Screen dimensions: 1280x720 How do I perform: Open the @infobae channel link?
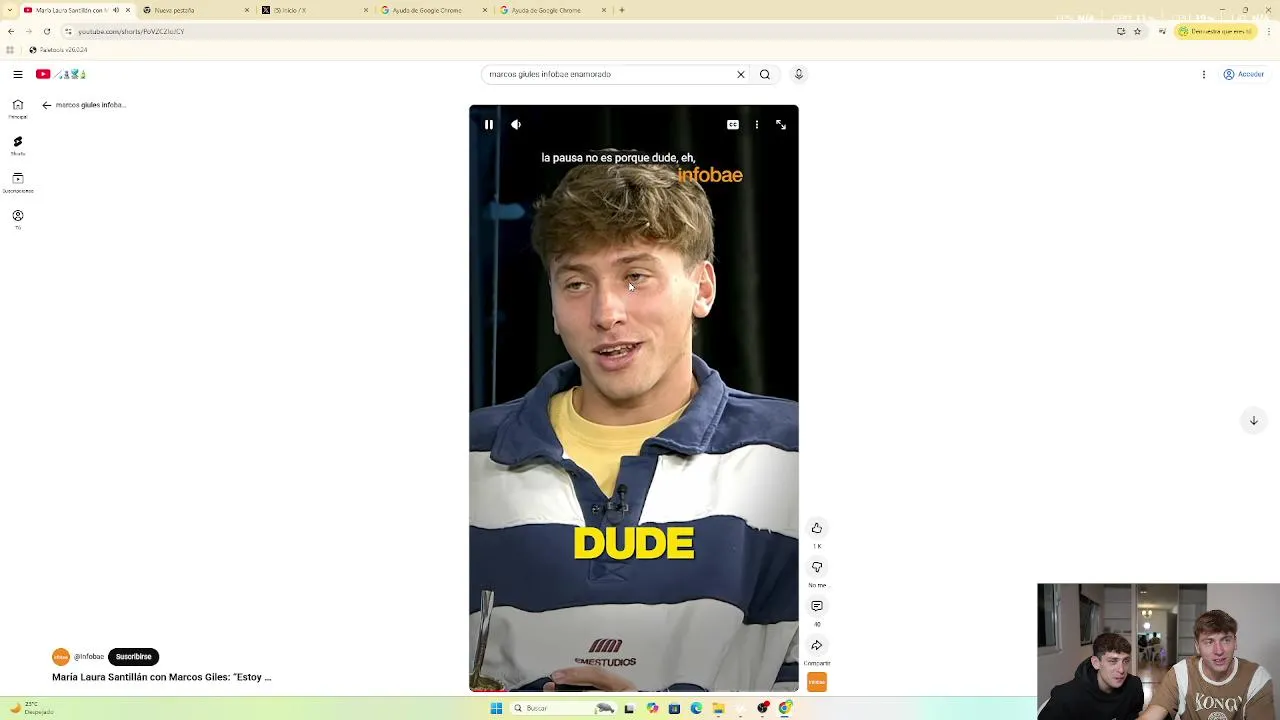[89, 657]
